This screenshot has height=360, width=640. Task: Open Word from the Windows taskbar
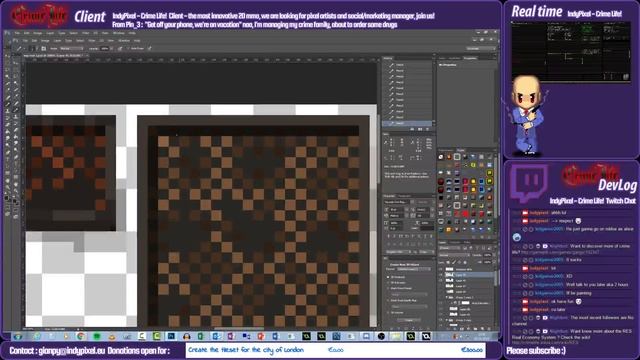pyautogui.click(x=275, y=336)
